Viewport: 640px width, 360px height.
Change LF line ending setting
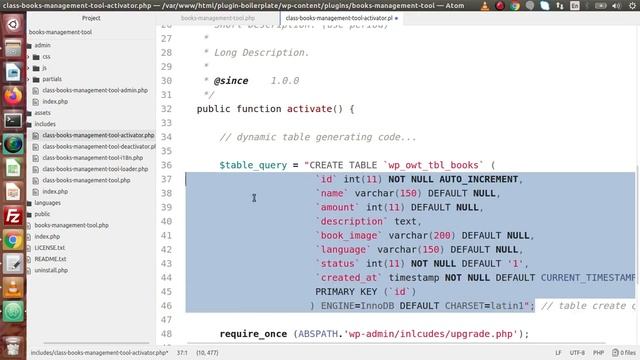coord(558,353)
